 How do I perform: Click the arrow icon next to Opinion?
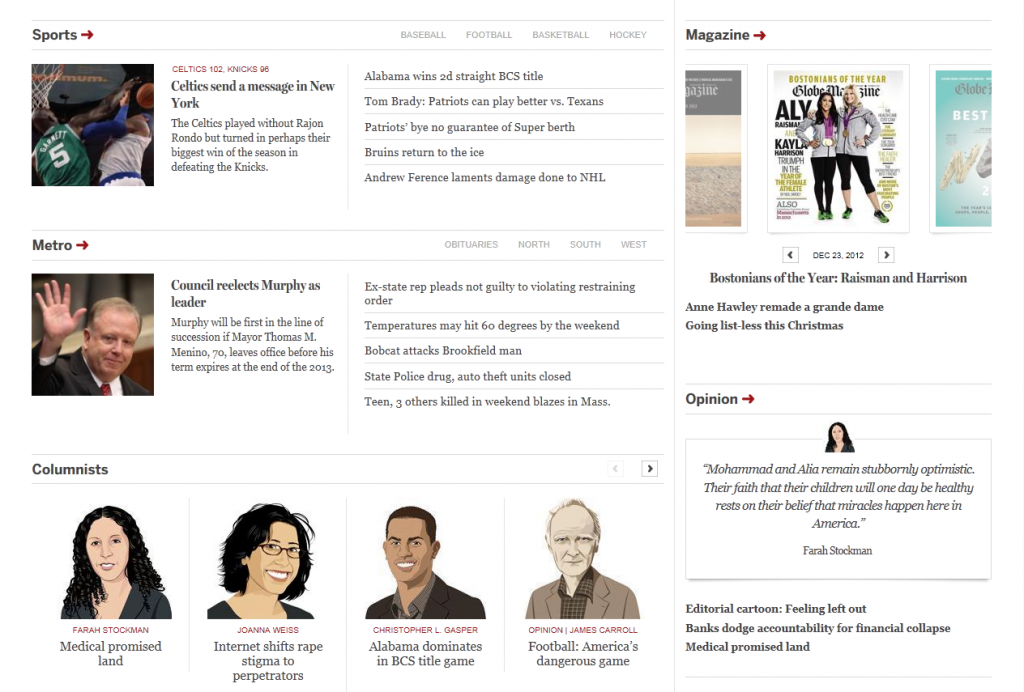pyautogui.click(x=748, y=399)
